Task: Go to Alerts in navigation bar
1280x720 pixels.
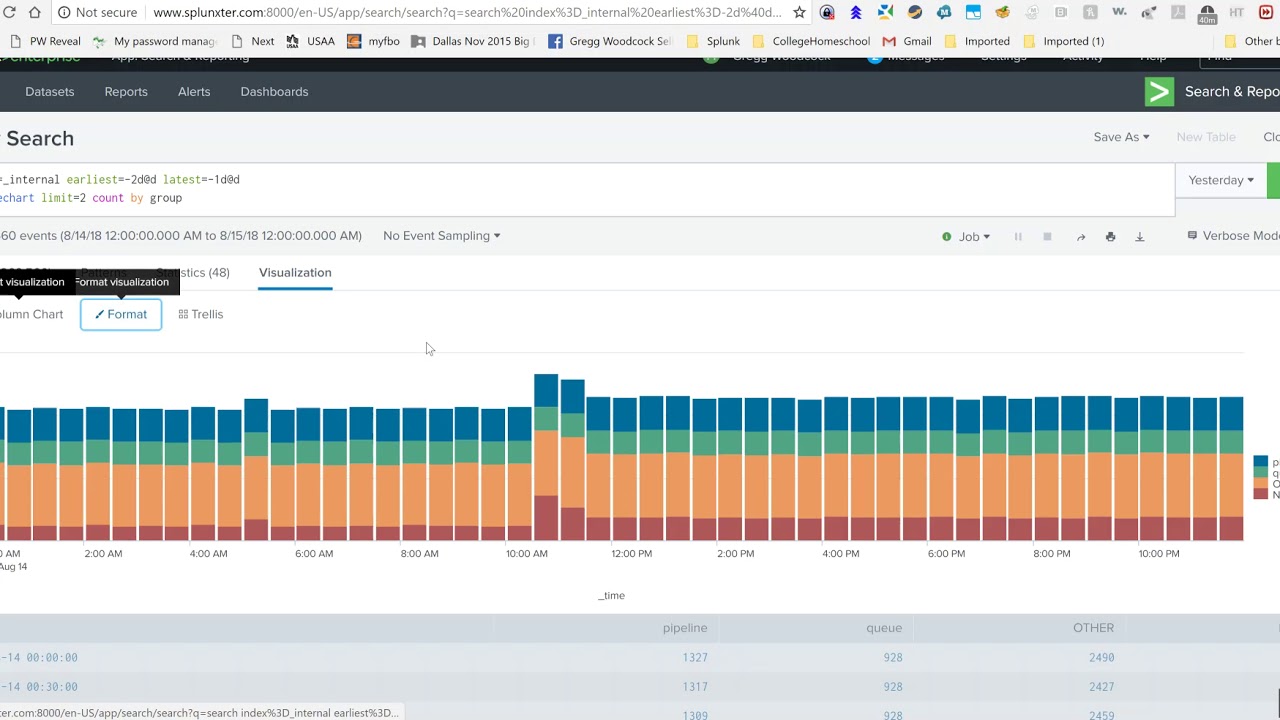Action: point(194,91)
